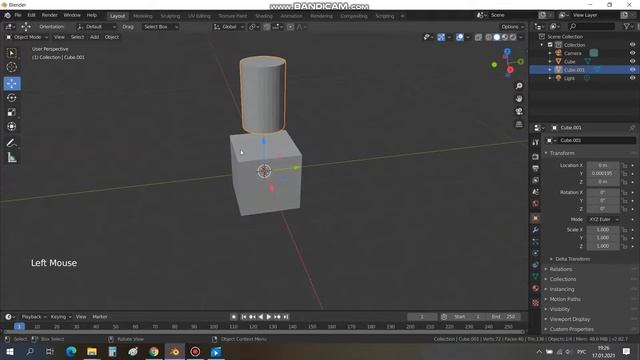
Task: Select the Cursor tool in left toolbar
Action: (x=11, y=67)
